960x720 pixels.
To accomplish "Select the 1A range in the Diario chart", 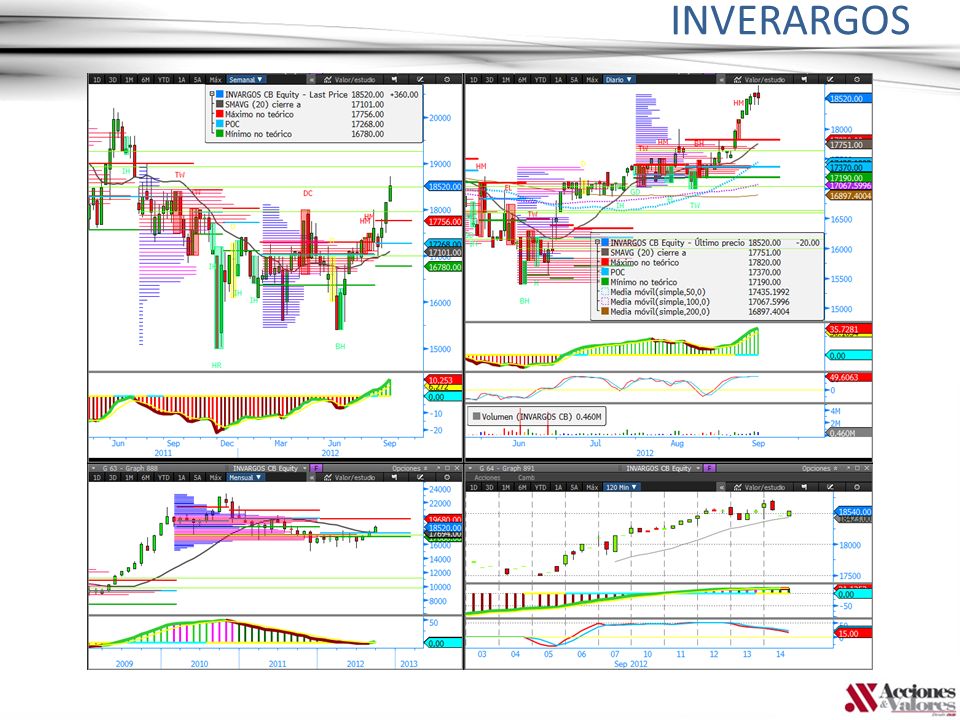I will (558, 80).
